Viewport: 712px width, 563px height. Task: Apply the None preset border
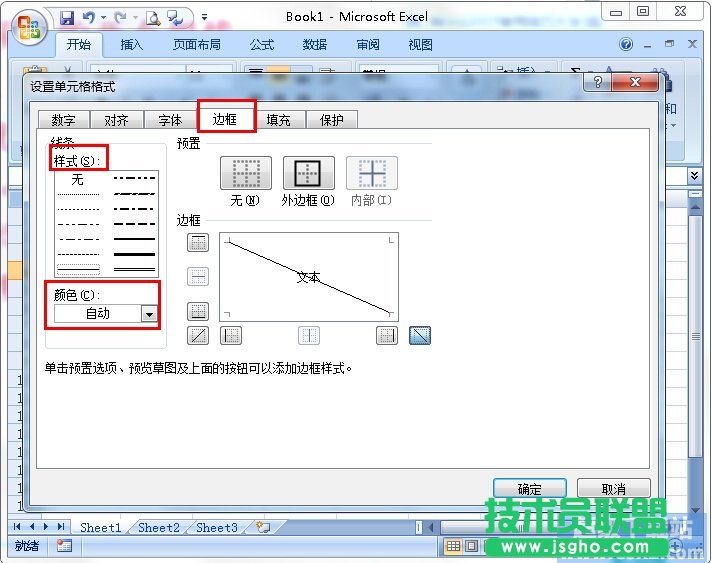(246, 173)
